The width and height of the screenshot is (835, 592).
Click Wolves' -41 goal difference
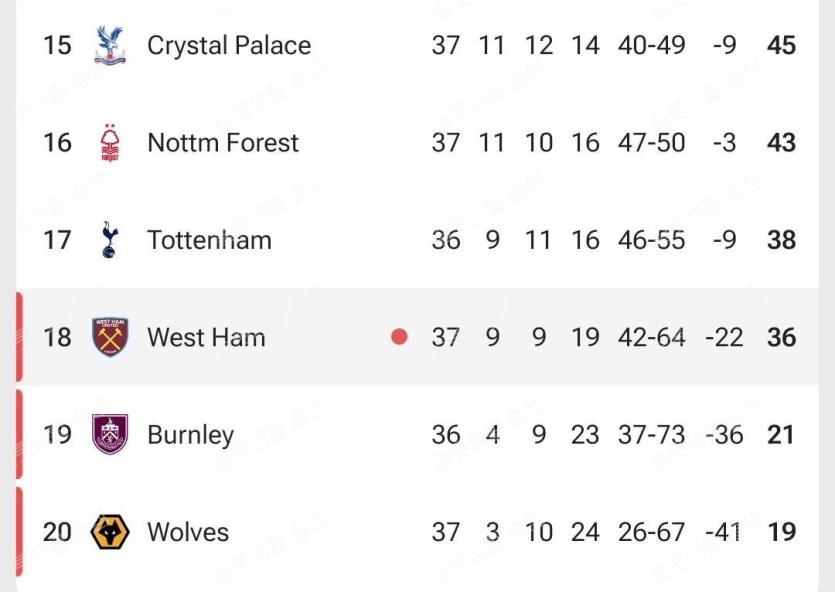tap(723, 532)
